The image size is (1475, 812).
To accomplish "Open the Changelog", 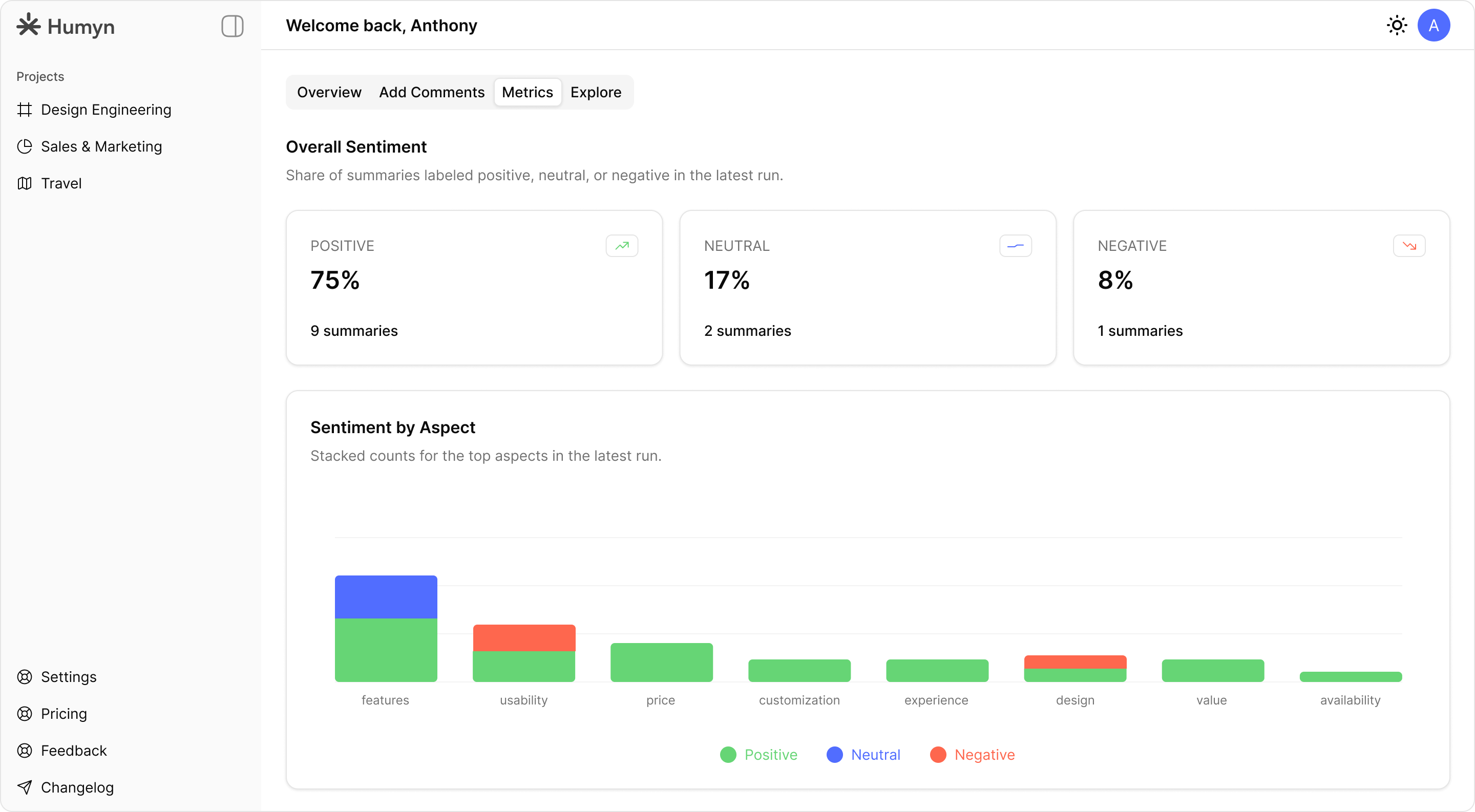I will coord(77,787).
